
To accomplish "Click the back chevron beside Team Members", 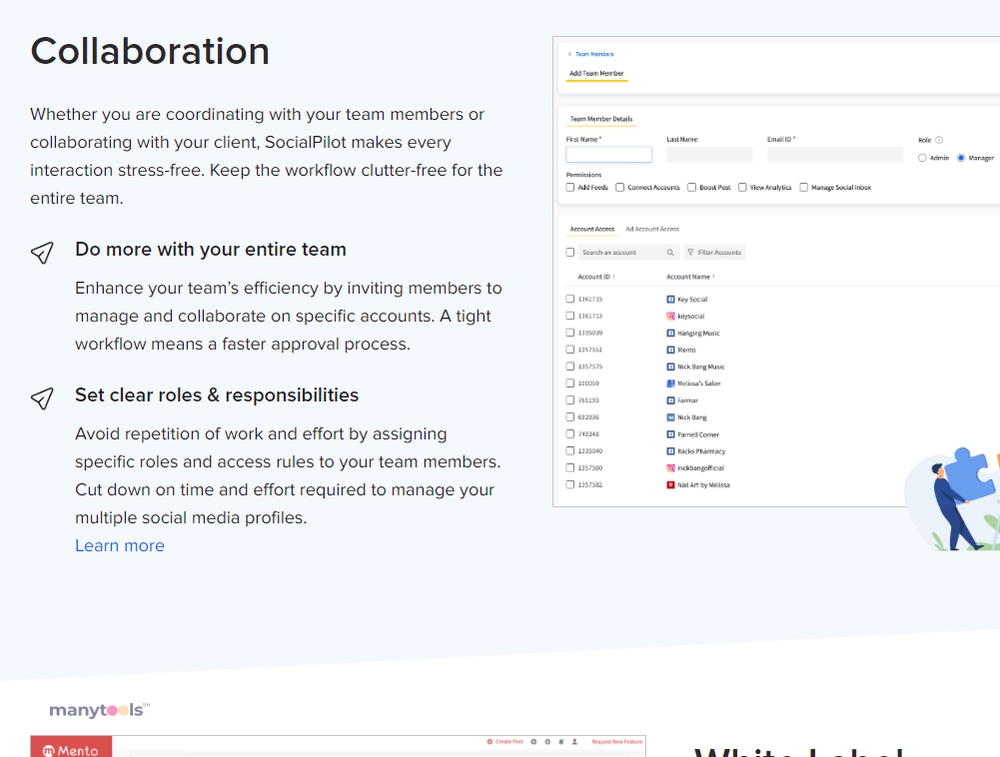I will 570,54.
